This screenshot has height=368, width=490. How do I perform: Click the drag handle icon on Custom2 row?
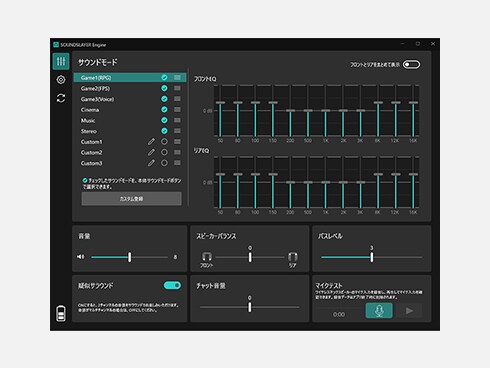point(177,152)
